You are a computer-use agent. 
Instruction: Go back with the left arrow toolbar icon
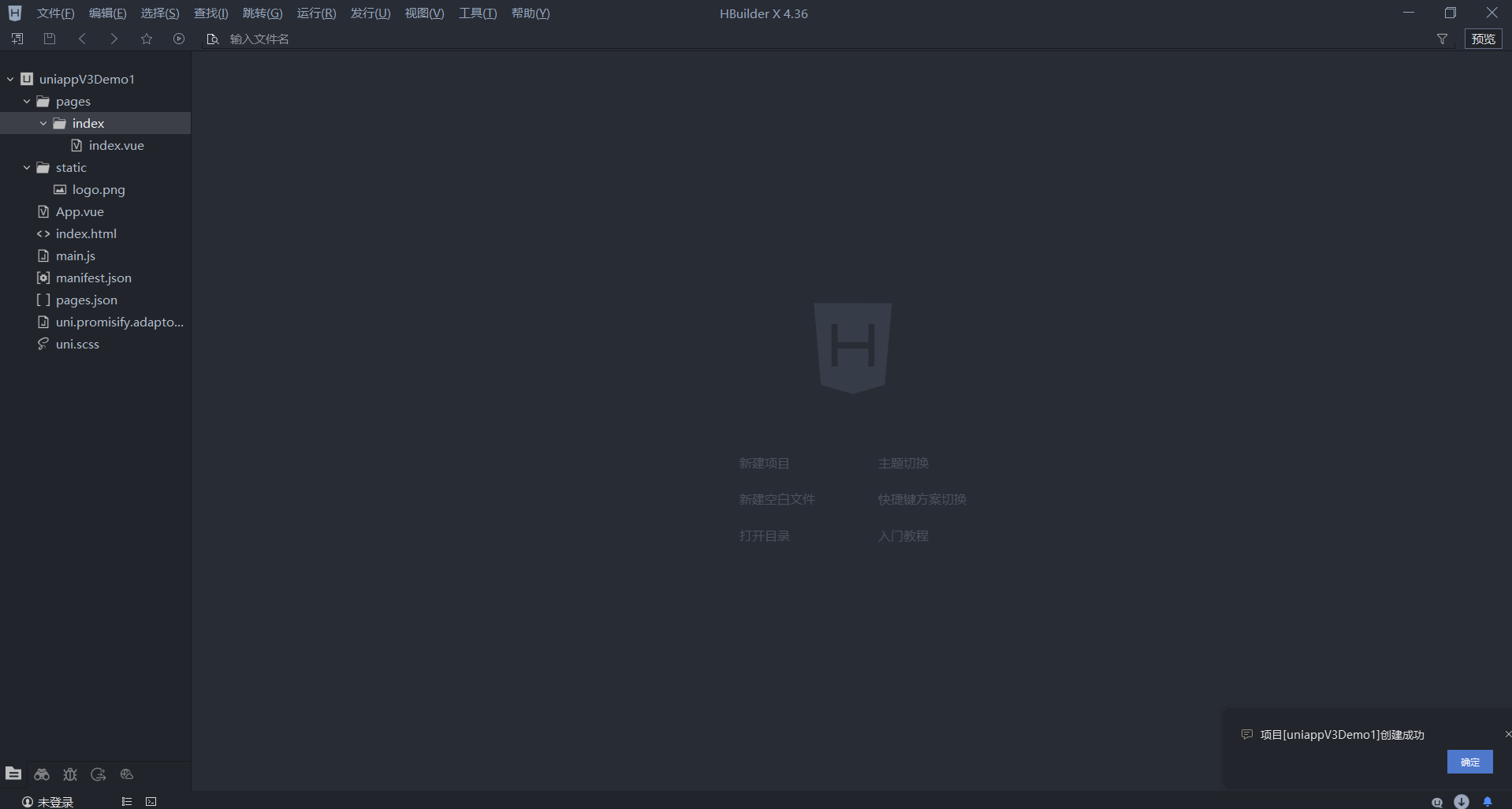(x=82, y=39)
